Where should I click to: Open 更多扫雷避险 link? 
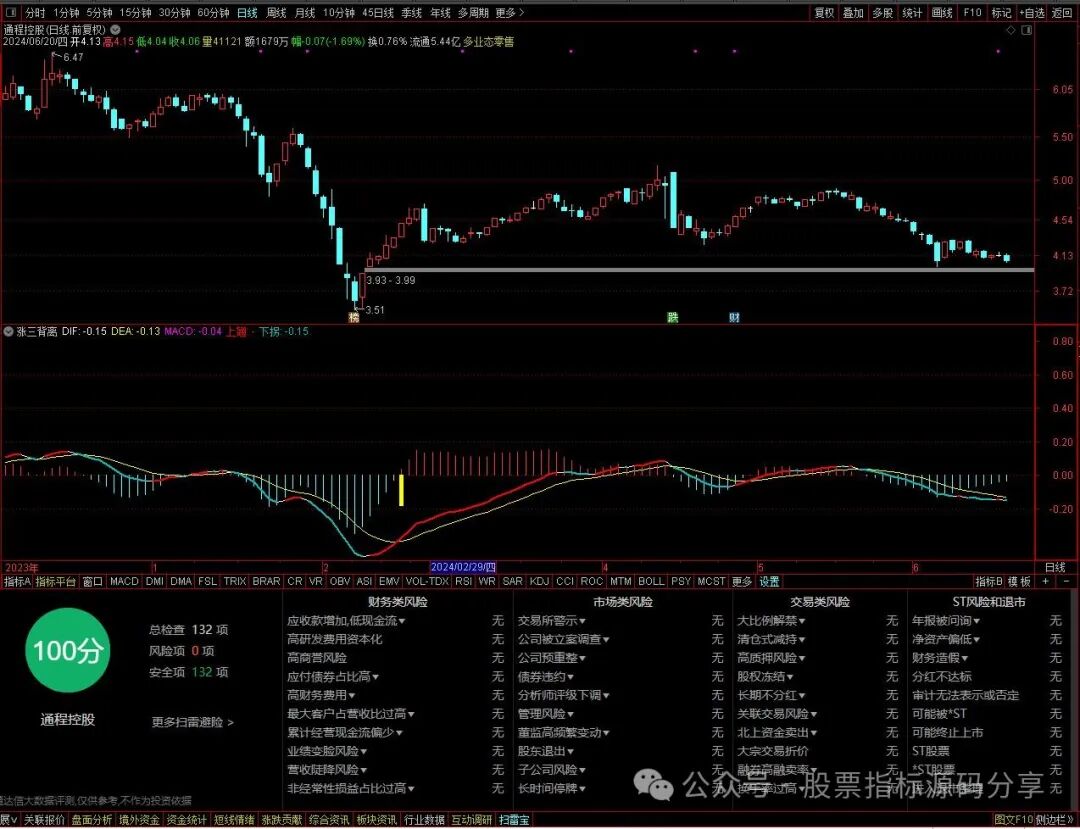tap(193, 722)
